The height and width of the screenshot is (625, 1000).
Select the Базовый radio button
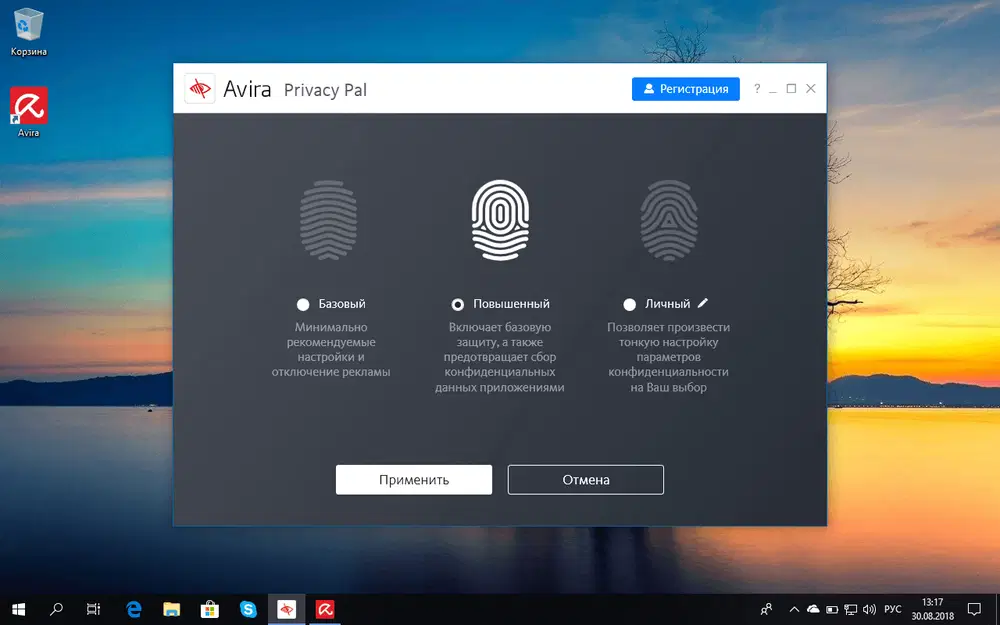(x=302, y=303)
